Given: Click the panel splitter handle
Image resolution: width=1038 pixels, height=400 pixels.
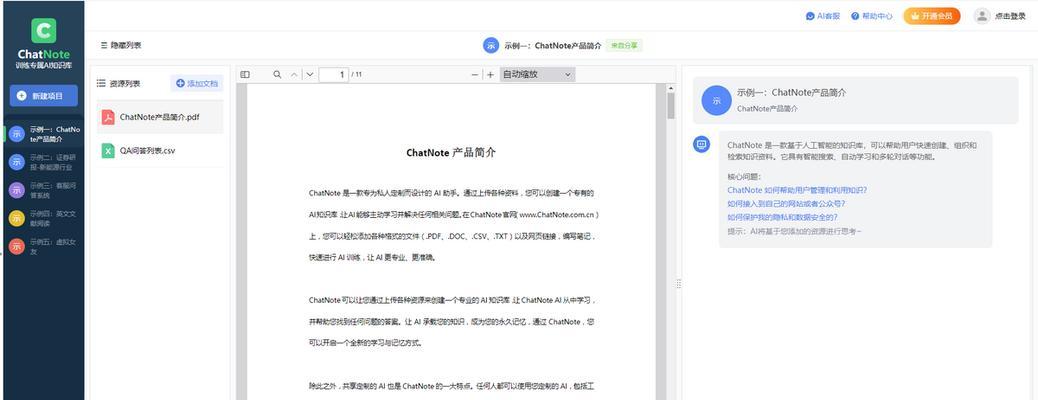Looking at the screenshot, I should (679, 283).
